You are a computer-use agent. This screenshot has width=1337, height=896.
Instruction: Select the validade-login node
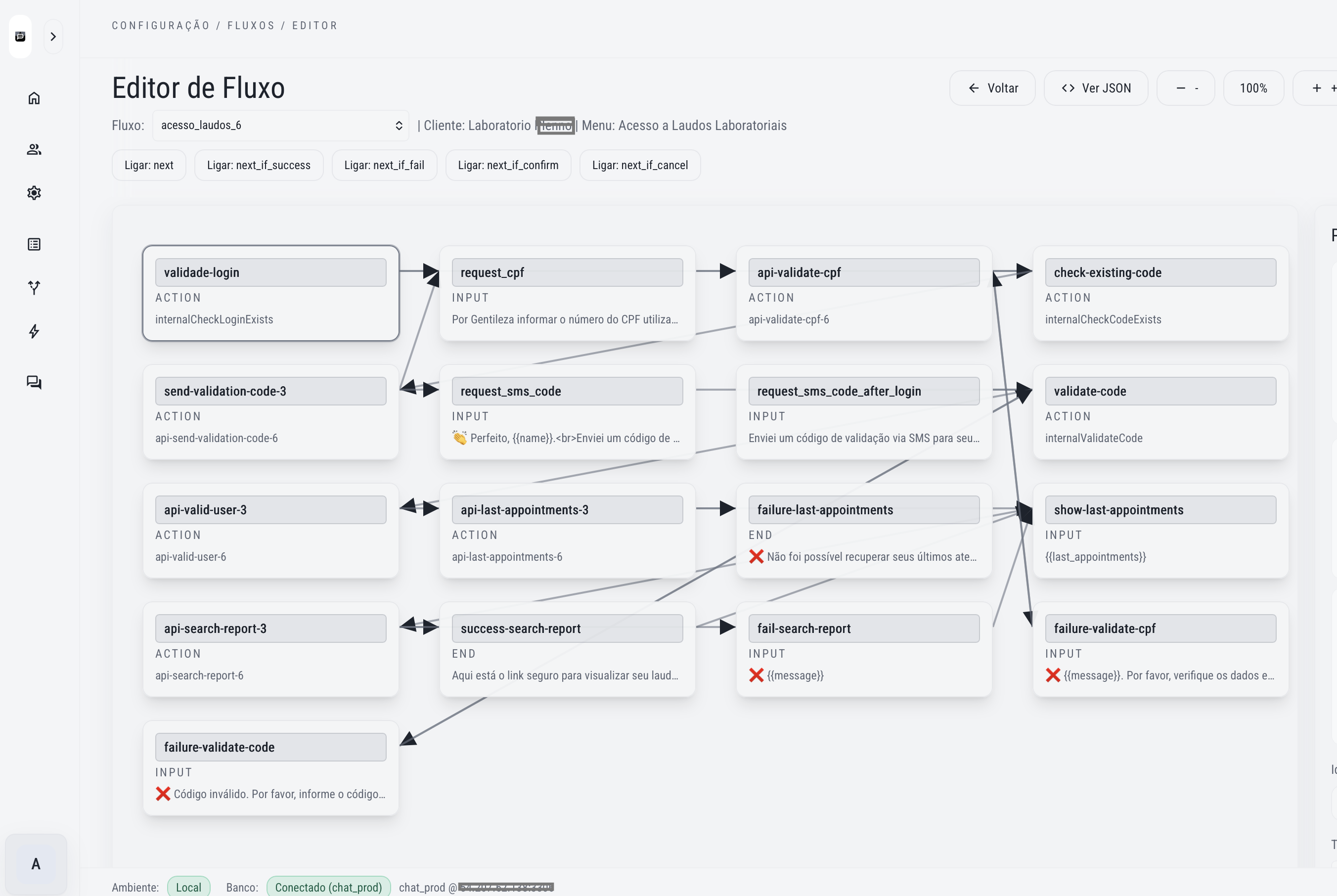click(271, 293)
